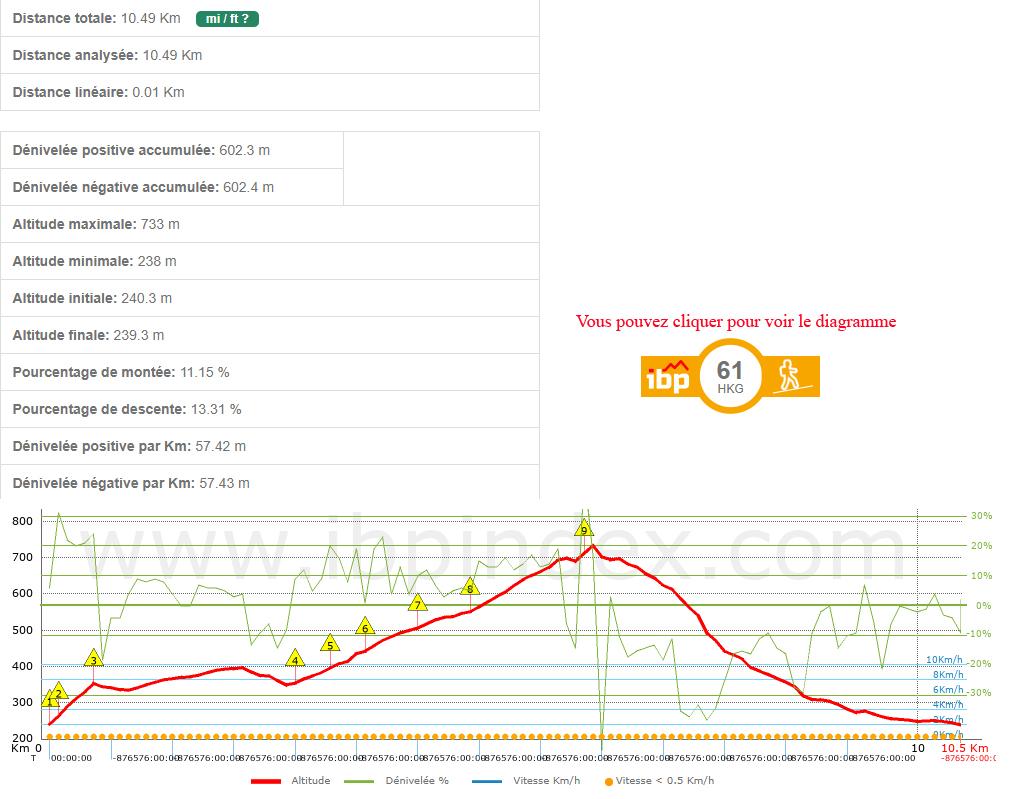Click the mi / ft ? unit button

coord(227,18)
